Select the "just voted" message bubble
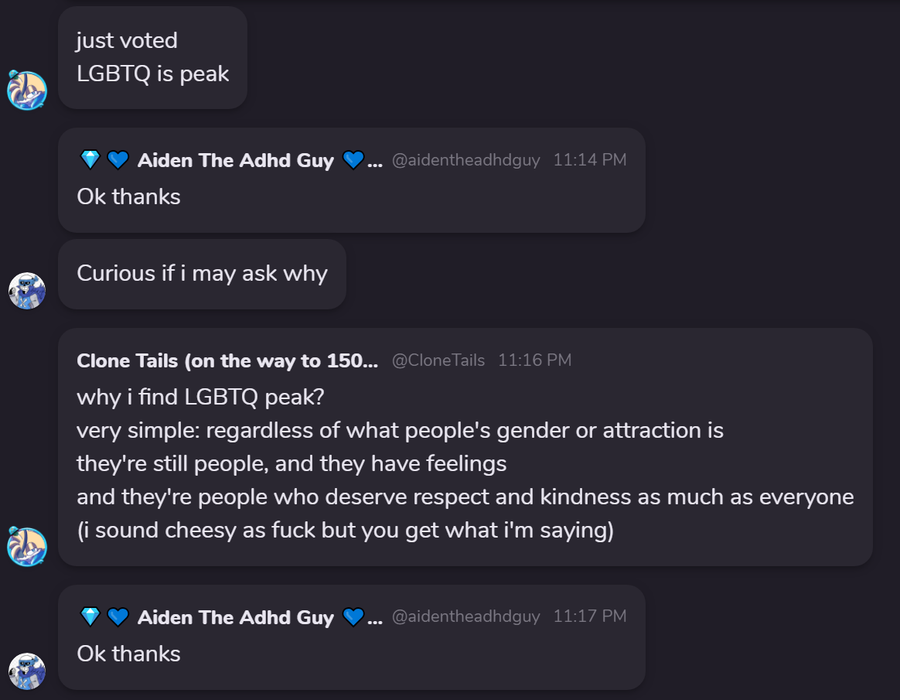This screenshot has height=700, width=900. [x=152, y=56]
